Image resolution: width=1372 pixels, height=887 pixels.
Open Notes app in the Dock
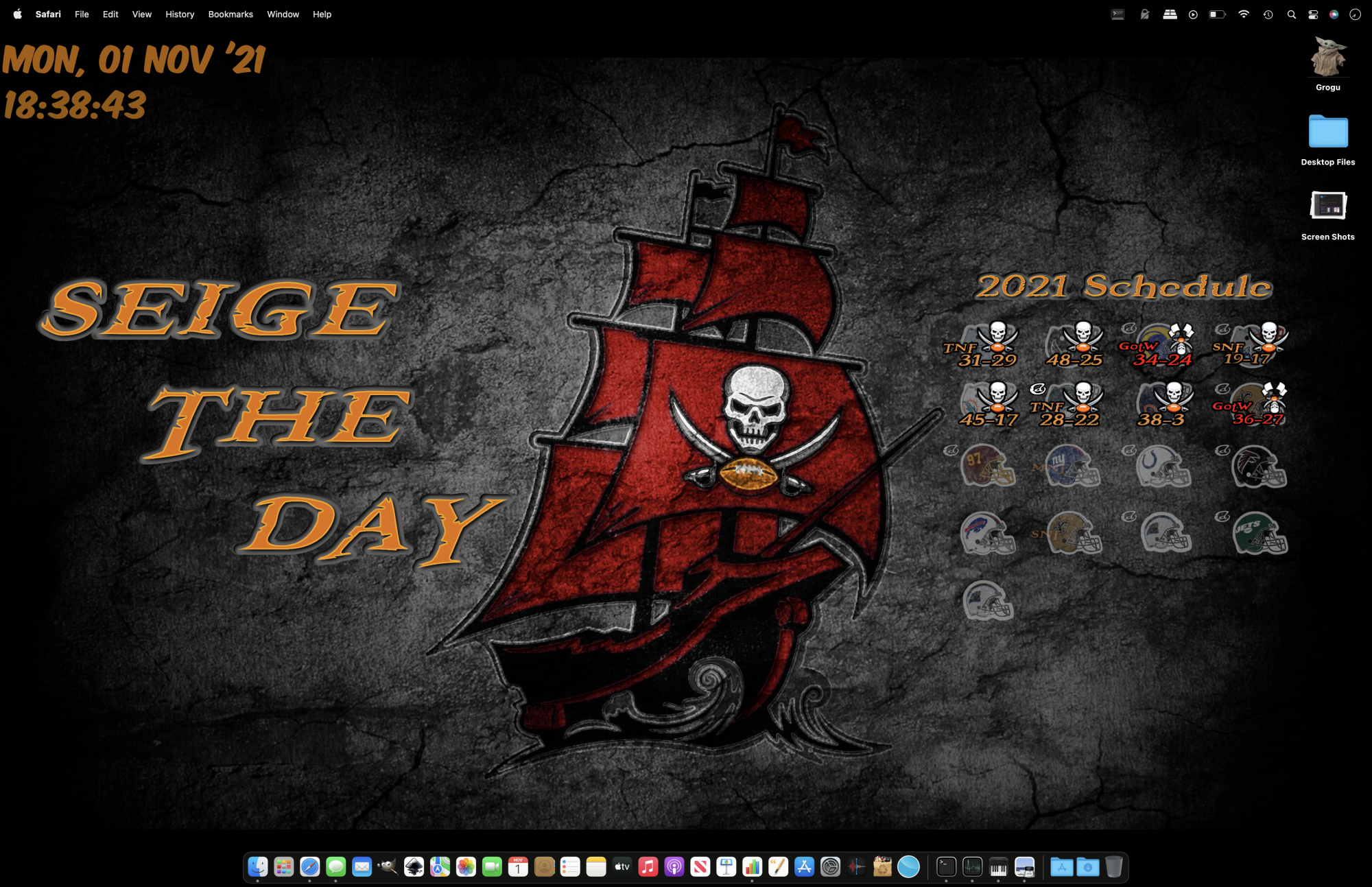click(x=597, y=866)
